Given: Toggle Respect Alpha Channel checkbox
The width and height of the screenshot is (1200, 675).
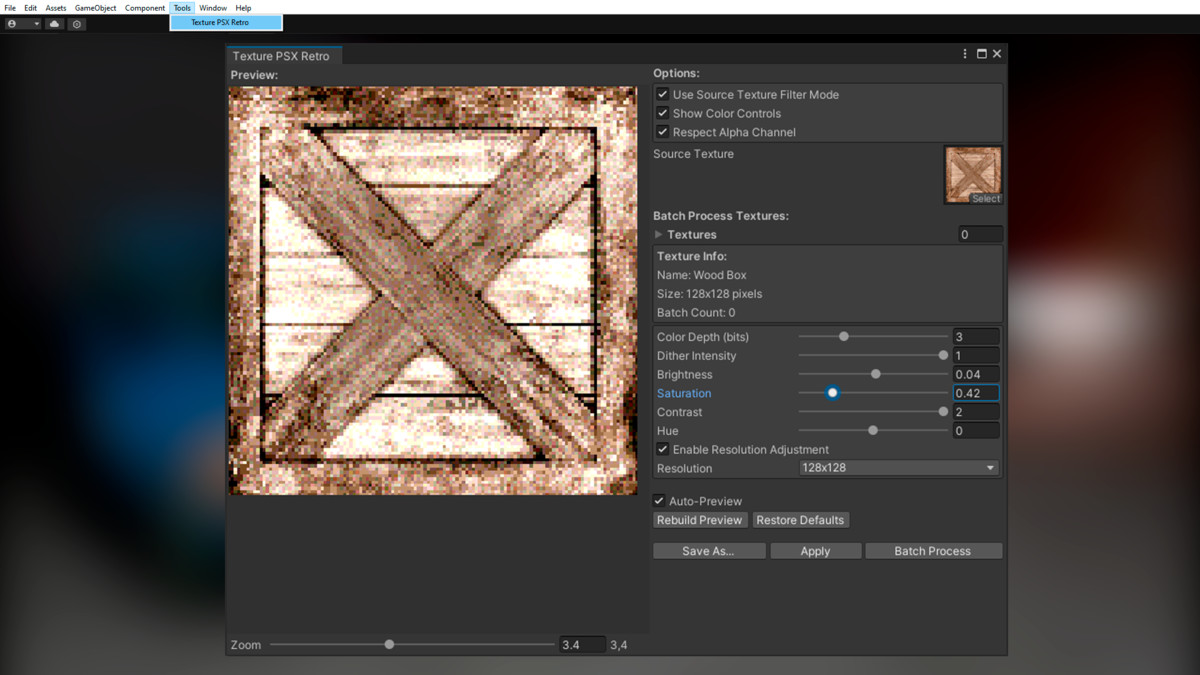Looking at the screenshot, I should (x=662, y=132).
